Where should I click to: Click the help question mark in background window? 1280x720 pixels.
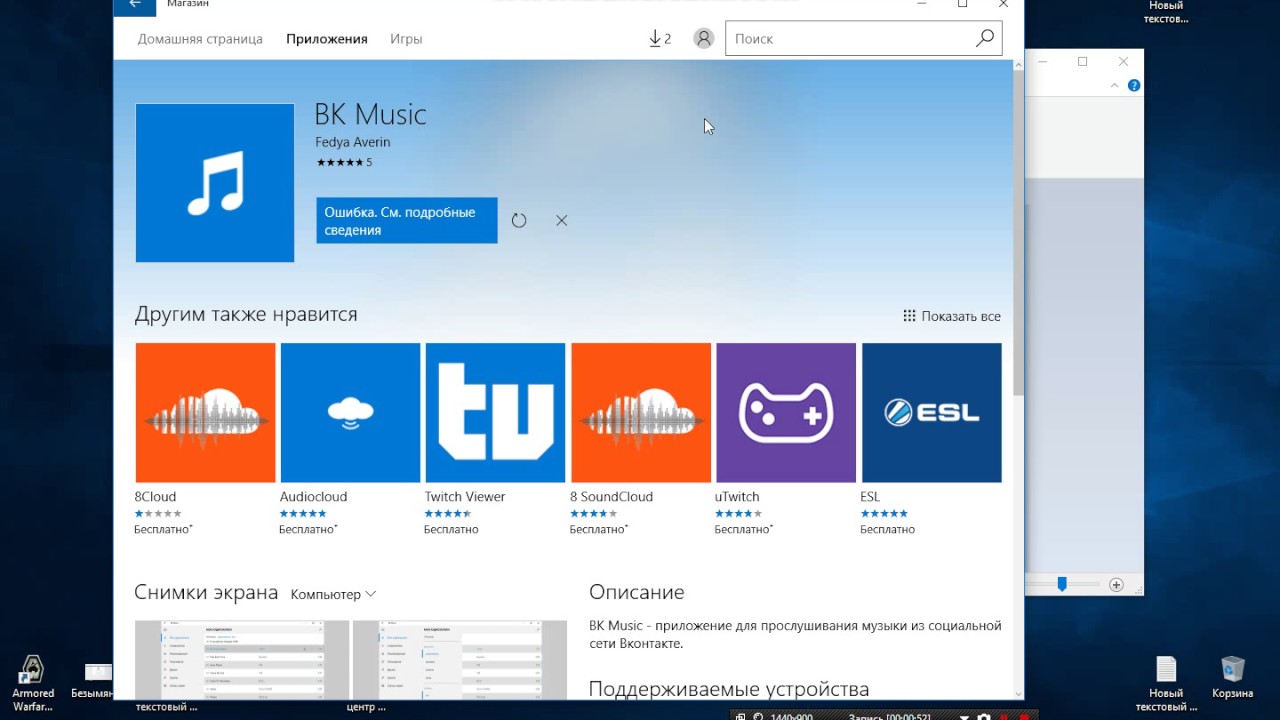(x=1134, y=86)
